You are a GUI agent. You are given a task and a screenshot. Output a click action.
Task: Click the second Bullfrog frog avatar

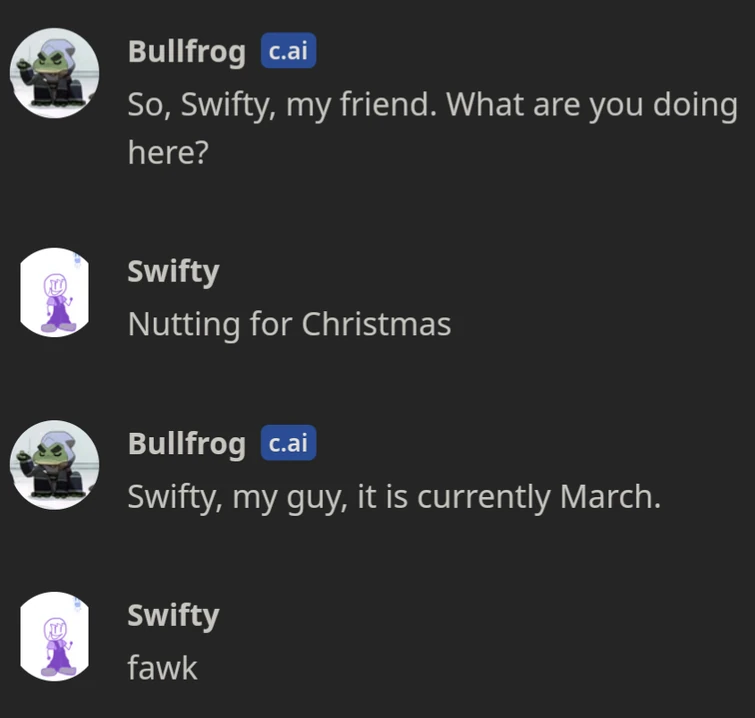pyautogui.click(x=54, y=465)
